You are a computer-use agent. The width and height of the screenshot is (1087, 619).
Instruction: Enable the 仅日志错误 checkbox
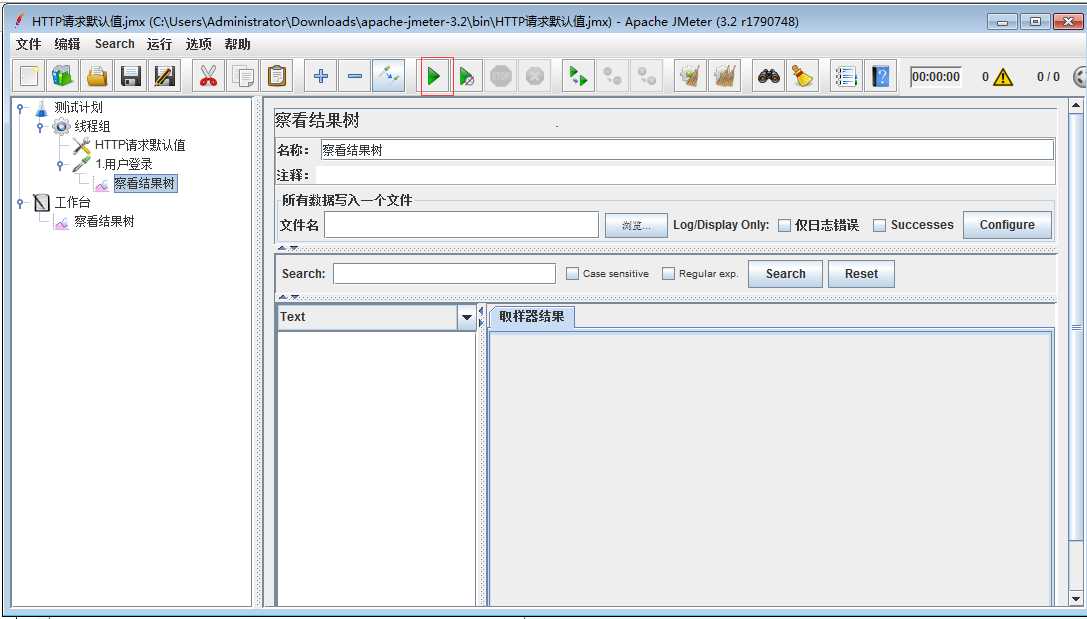click(x=784, y=225)
